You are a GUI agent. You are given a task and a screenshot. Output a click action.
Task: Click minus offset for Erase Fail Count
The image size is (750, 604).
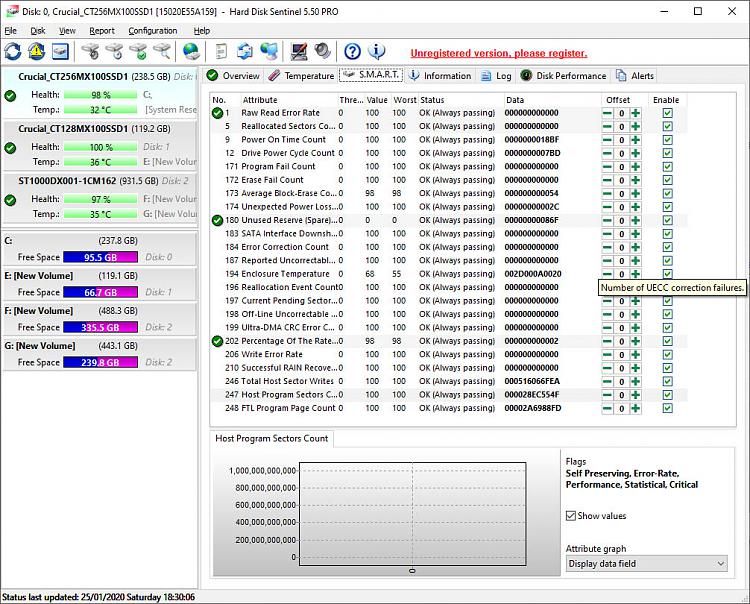tap(607, 180)
